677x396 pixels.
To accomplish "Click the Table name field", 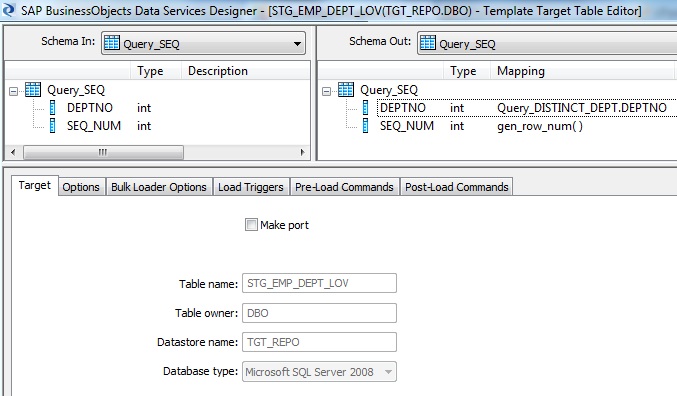I will click(319, 283).
